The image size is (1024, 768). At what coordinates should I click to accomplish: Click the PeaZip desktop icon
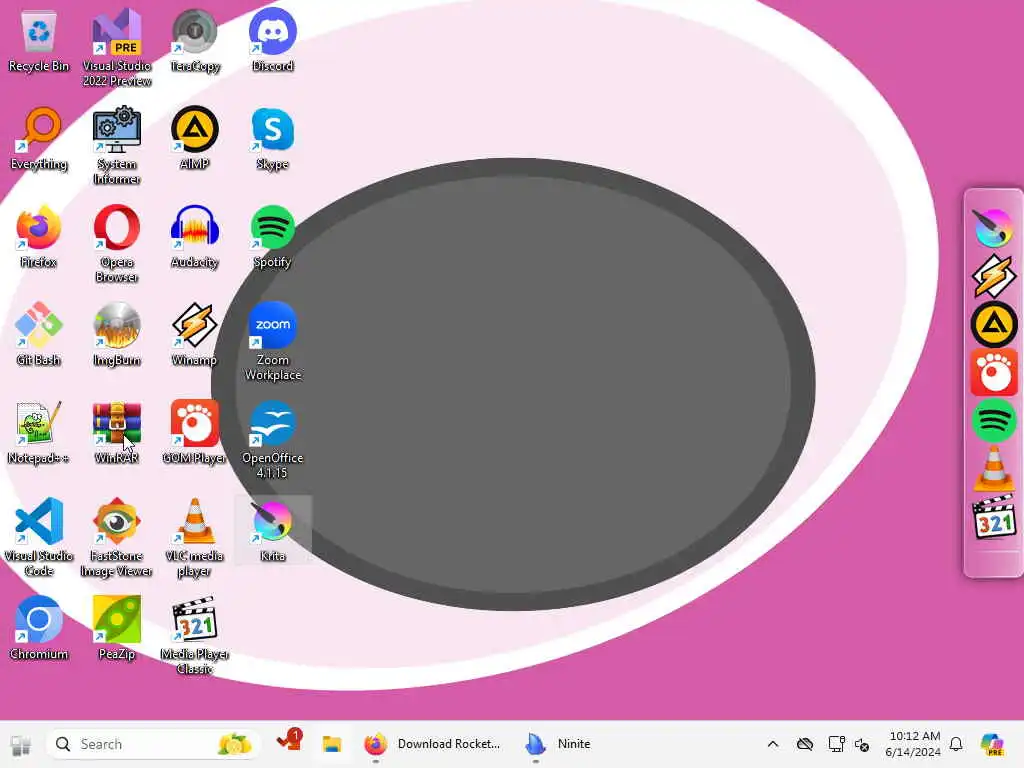coord(117,628)
